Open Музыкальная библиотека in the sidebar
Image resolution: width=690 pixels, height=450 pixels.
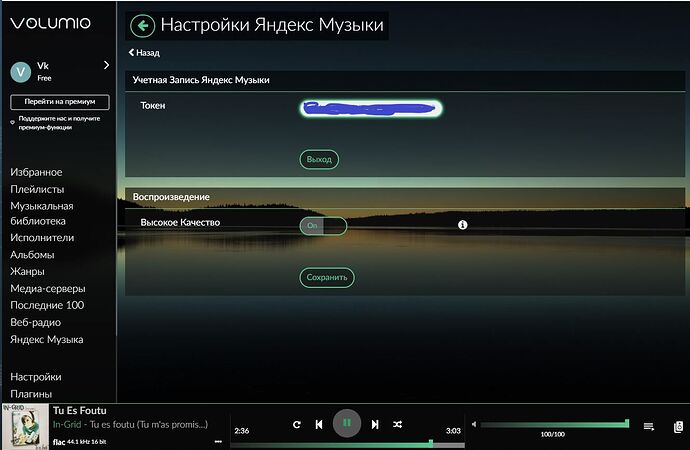coord(42,213)
